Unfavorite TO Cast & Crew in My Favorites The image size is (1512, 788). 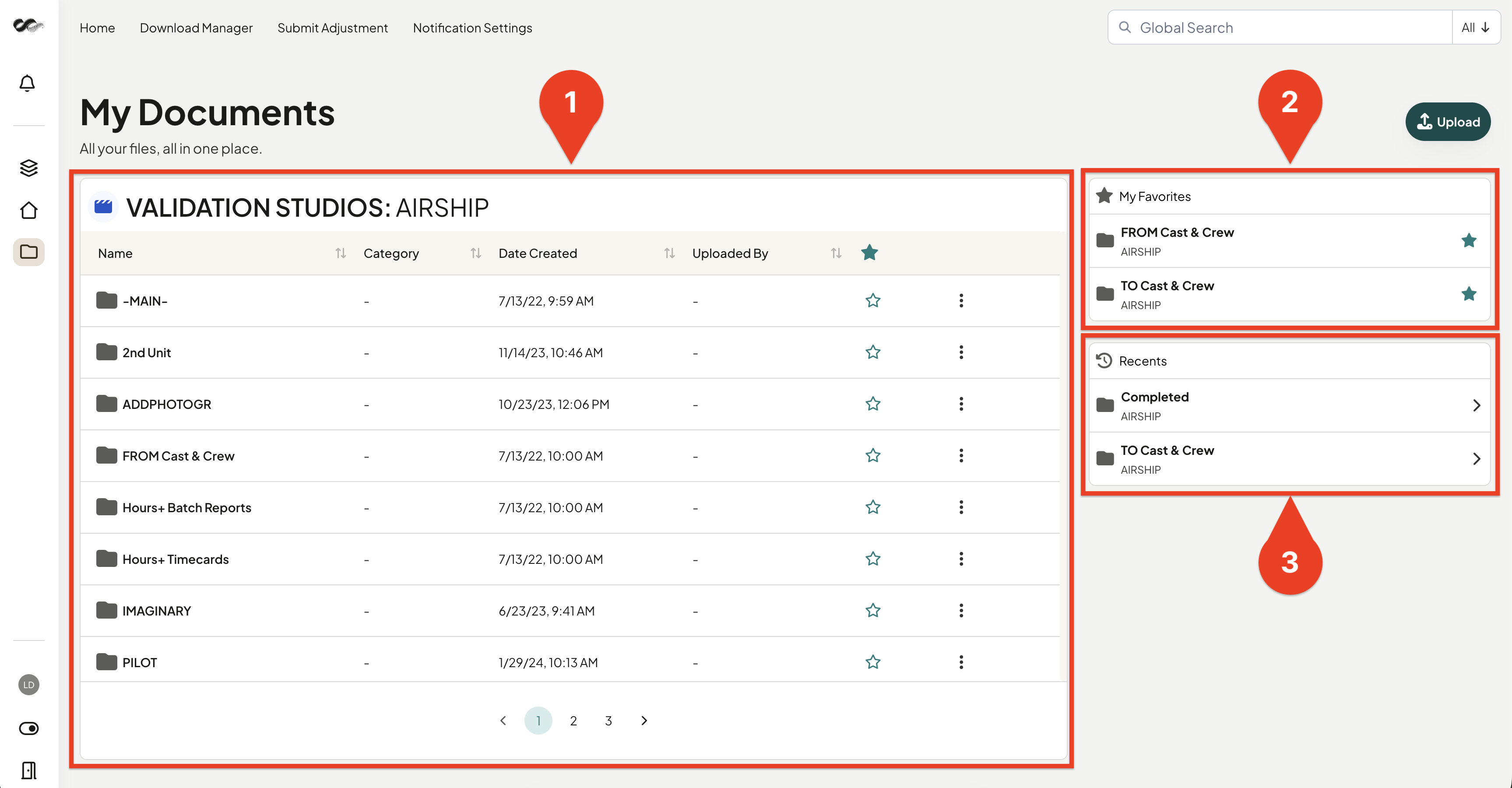pos(1469,294)
